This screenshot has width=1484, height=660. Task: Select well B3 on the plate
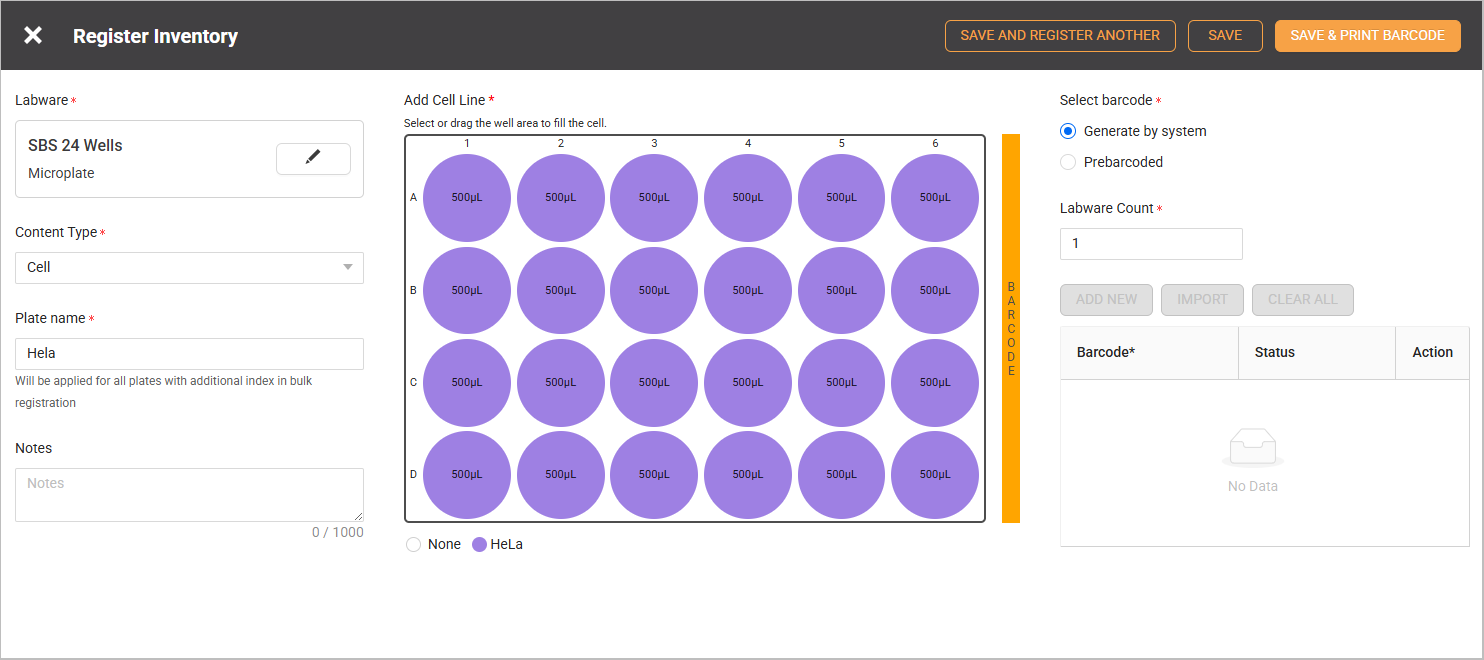click(x=654, y=290)
